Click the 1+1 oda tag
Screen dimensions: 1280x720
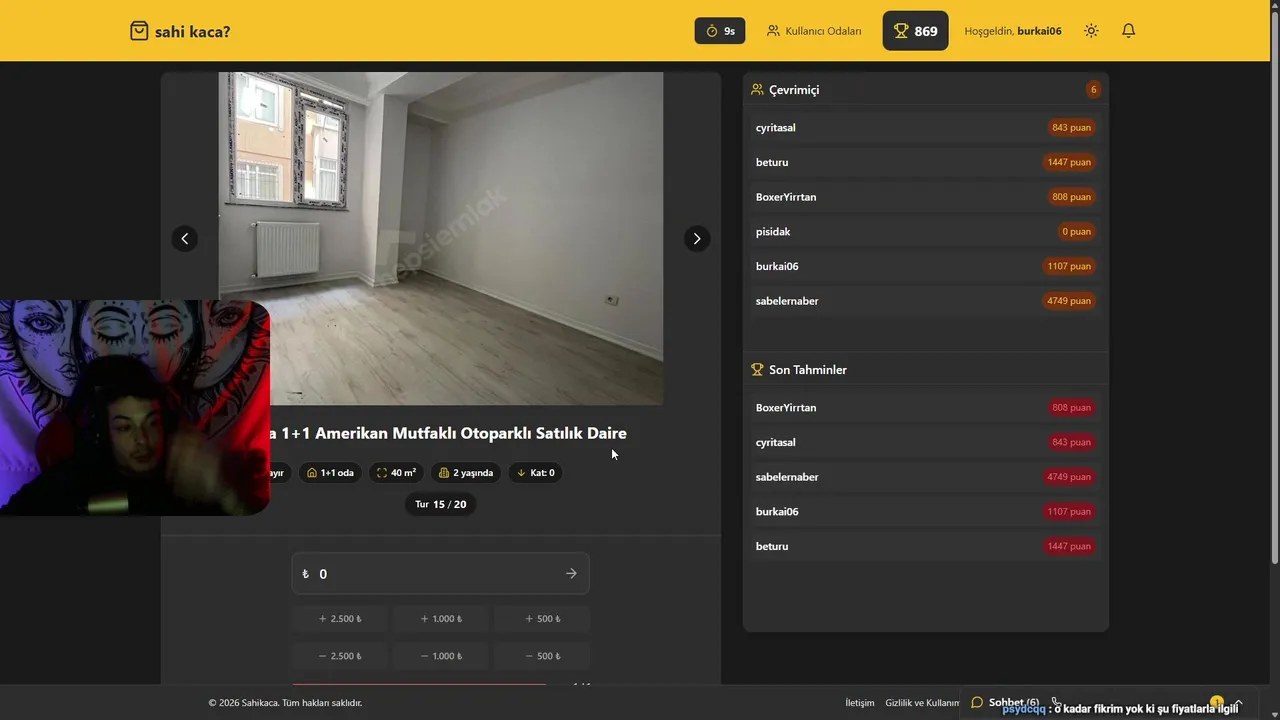[331, 473]
